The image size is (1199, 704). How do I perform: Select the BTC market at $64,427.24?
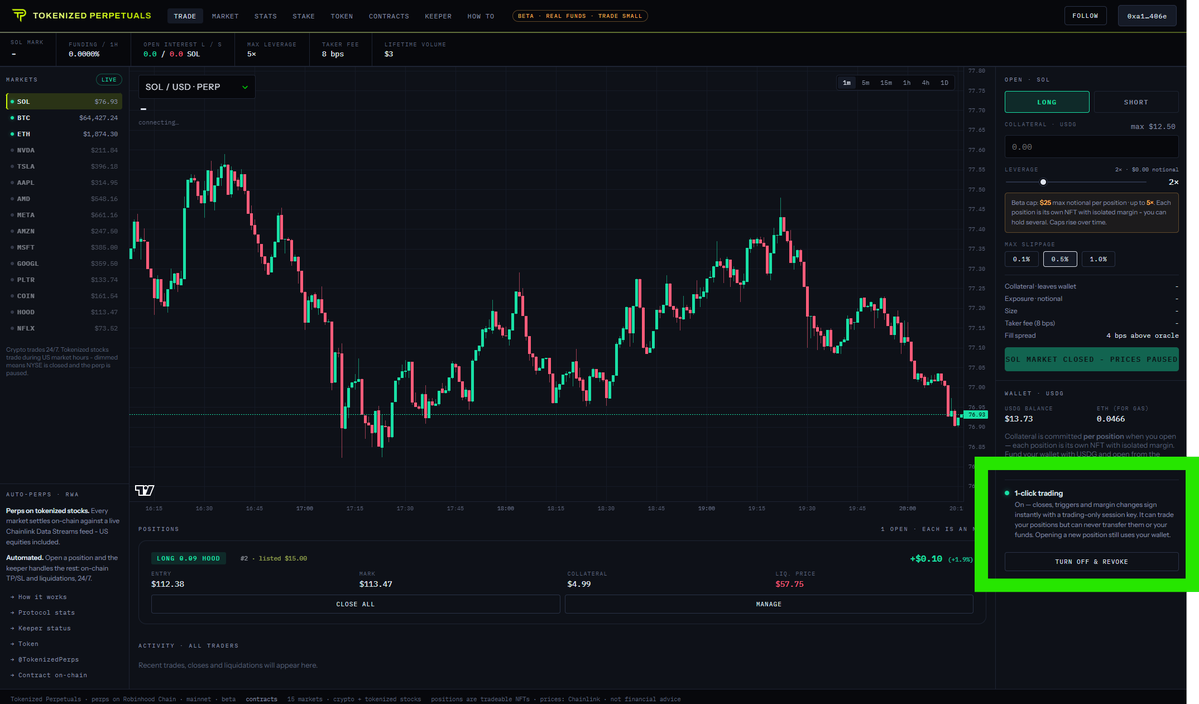pyautogui.click(x=64, y=118)
